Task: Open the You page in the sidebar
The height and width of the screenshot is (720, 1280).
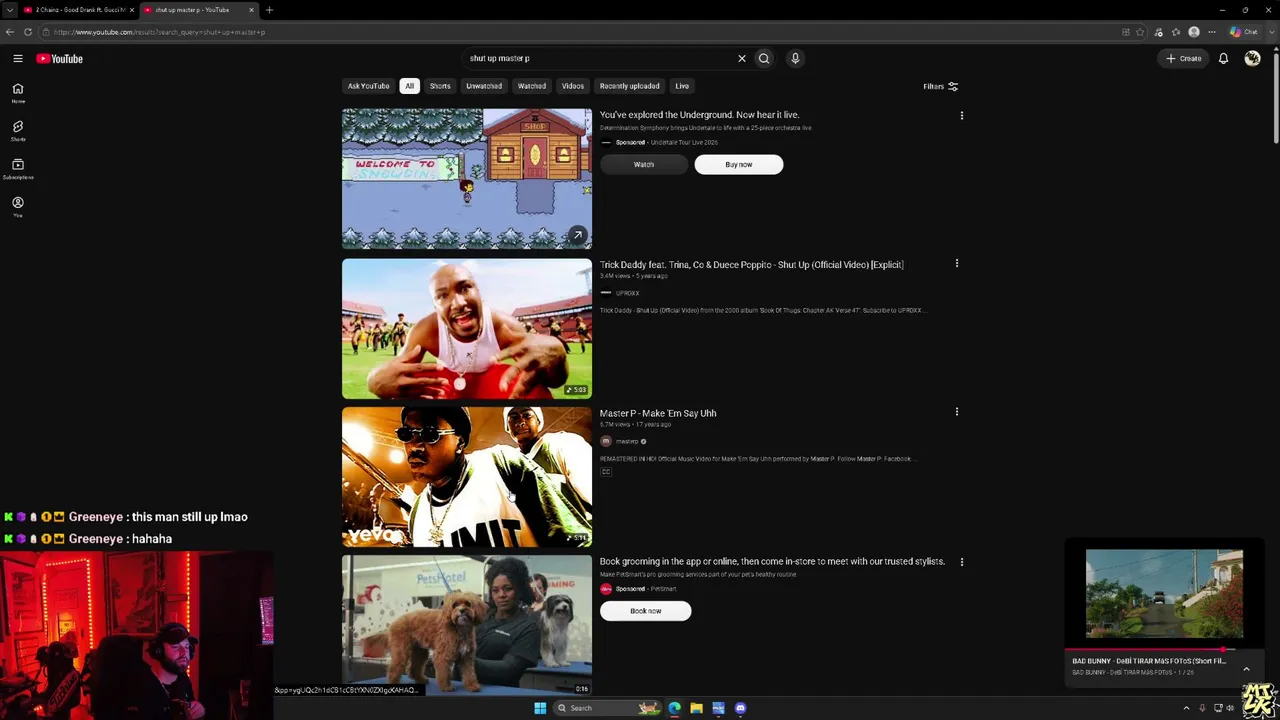Action: point(18,207)
